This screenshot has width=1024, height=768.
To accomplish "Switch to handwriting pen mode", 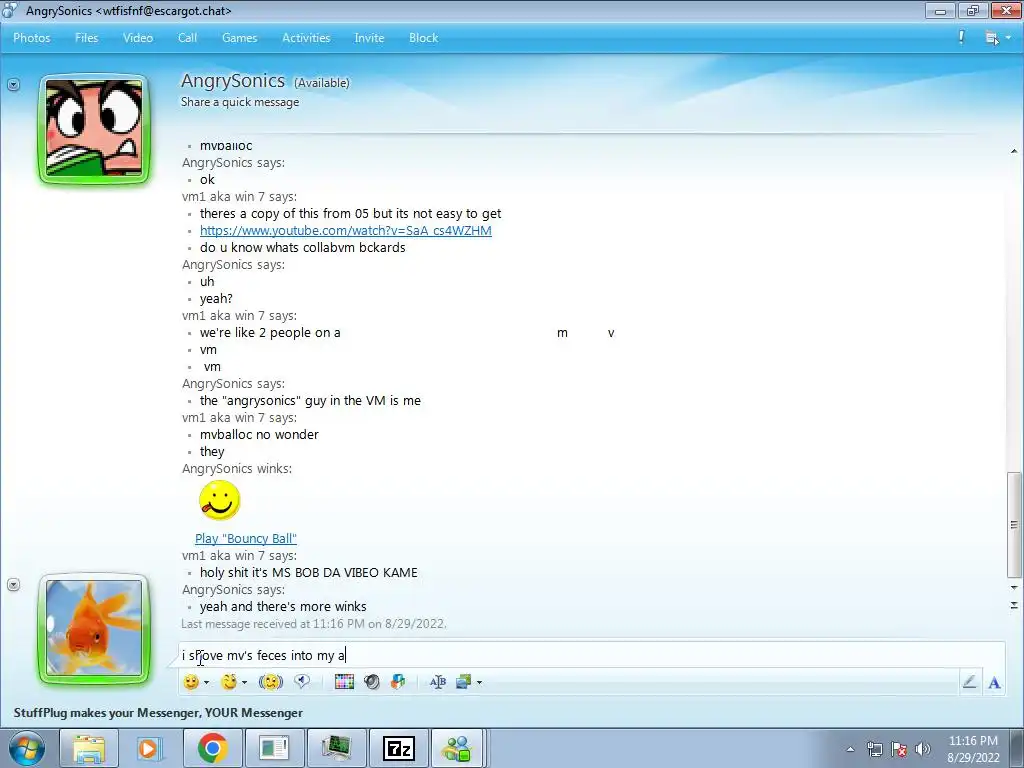I will [x=970, y=682].
